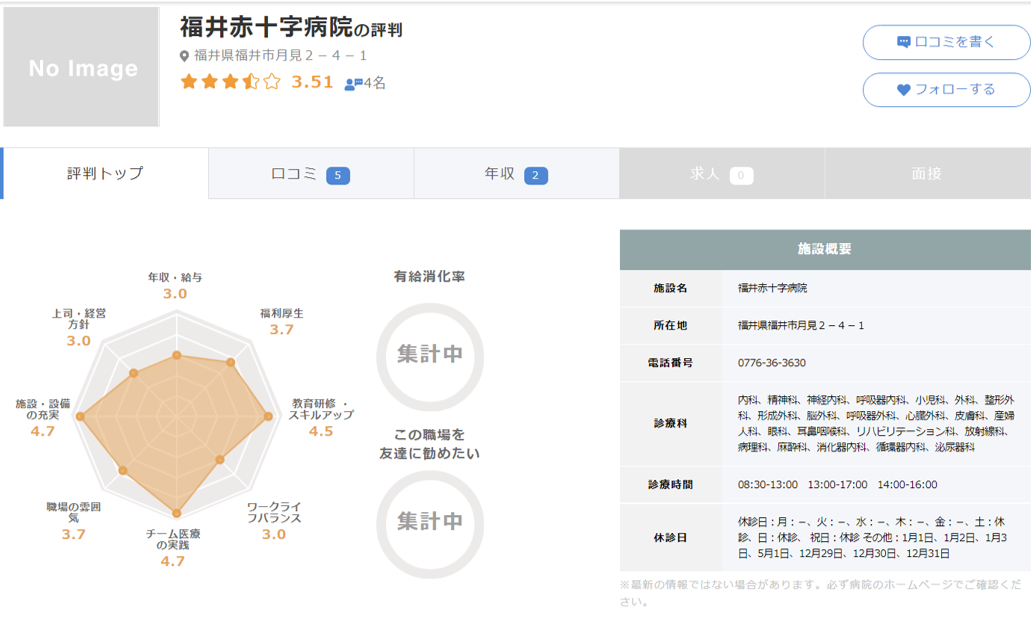Click the 友達に勧めたい 集計中 circle
1031x618 pixels.
429,521
